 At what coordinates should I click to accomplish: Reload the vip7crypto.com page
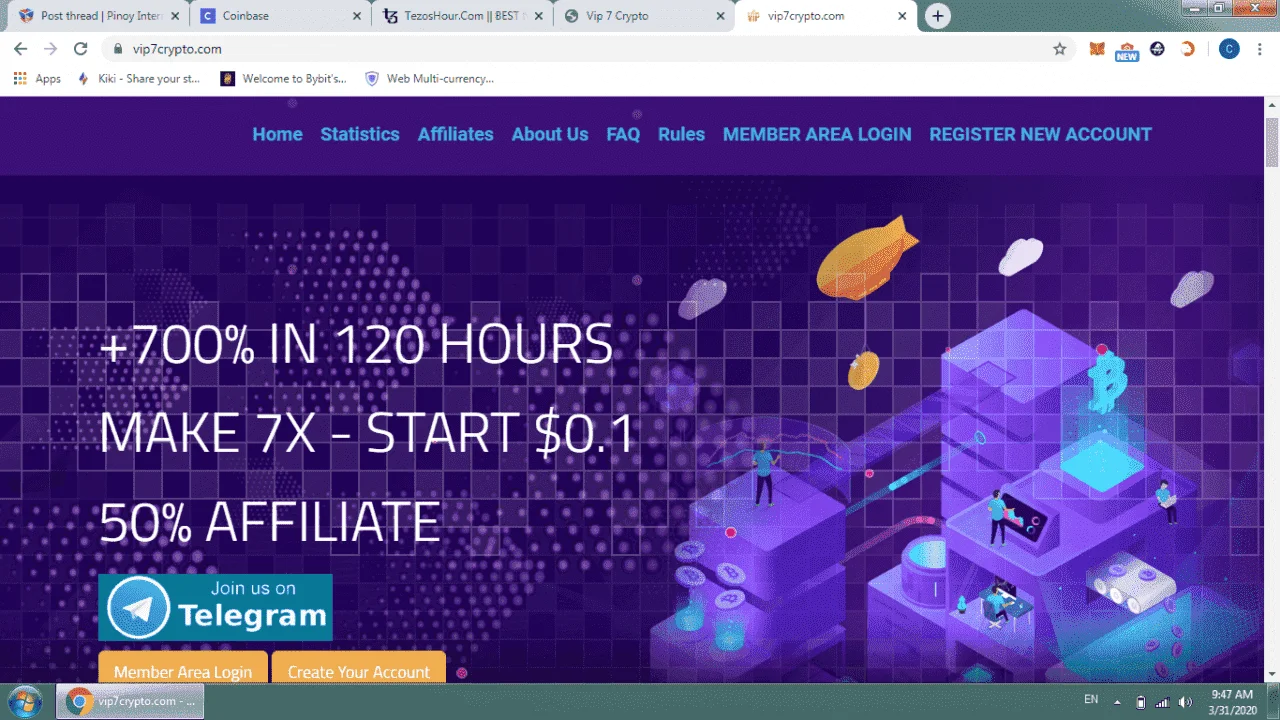click(81, 49)
